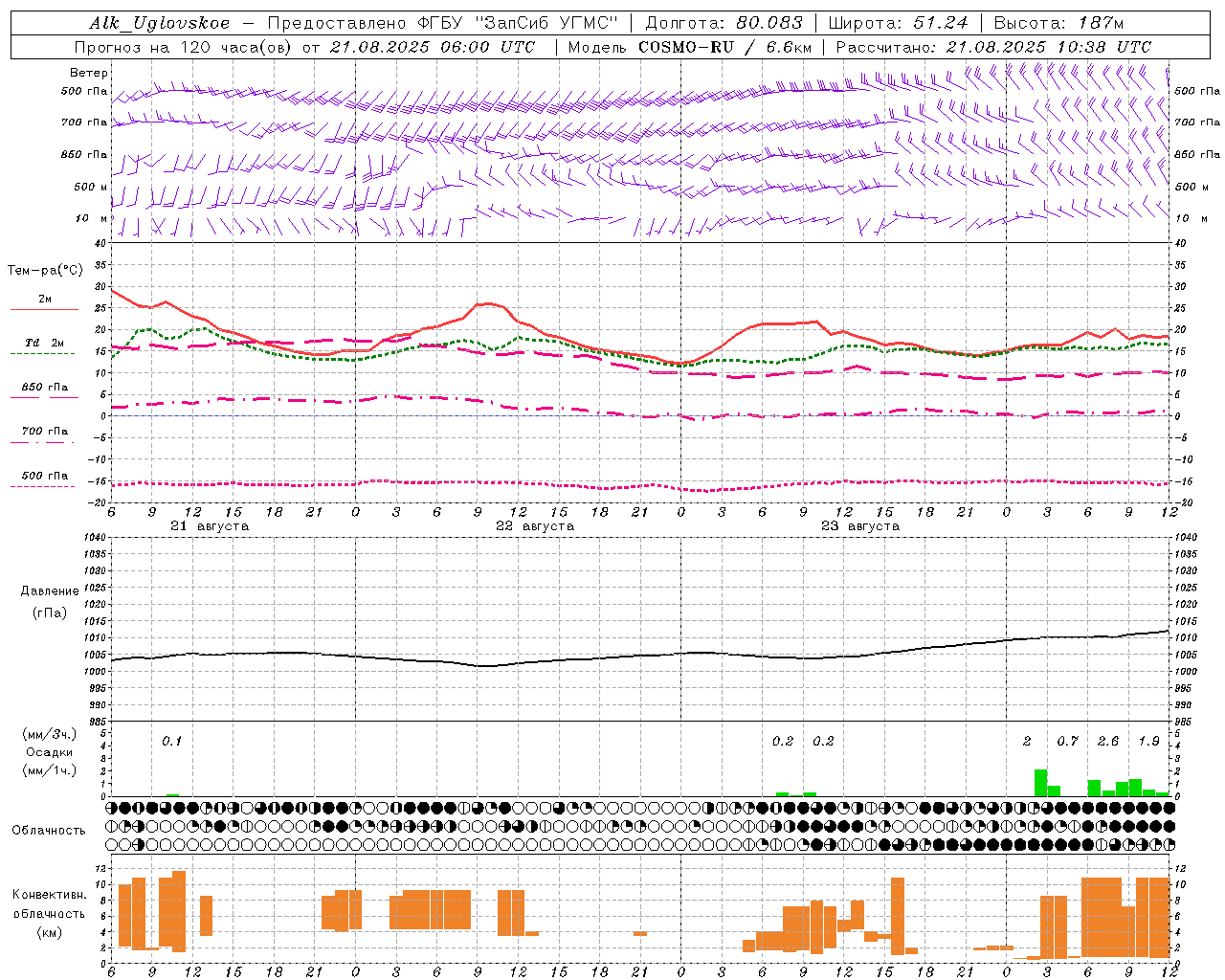Click the latitude value Широта: 51.24
This screenshot has width=1225, height=980.
[898, 23]
